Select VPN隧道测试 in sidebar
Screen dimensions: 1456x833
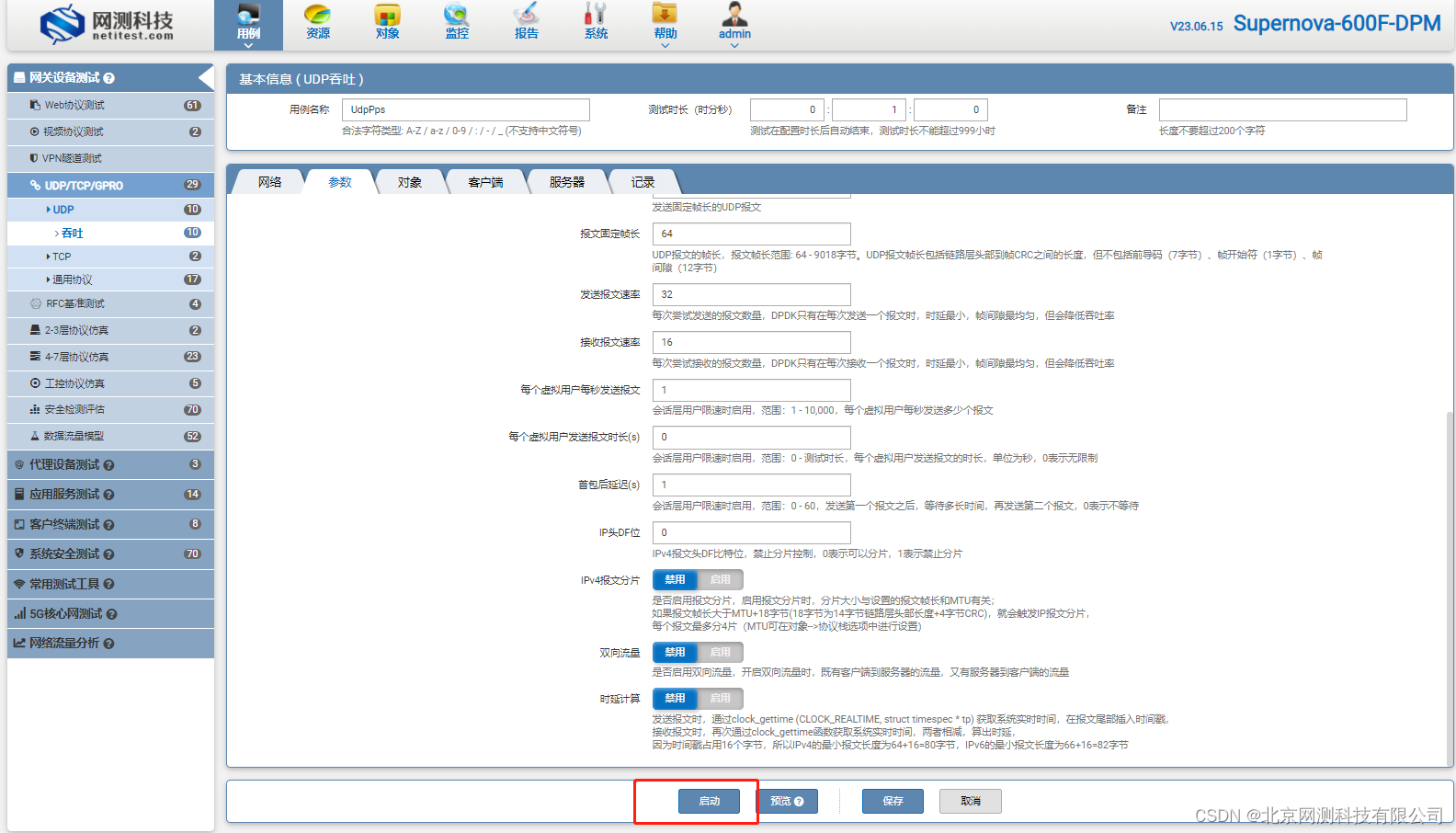(110, 158)
